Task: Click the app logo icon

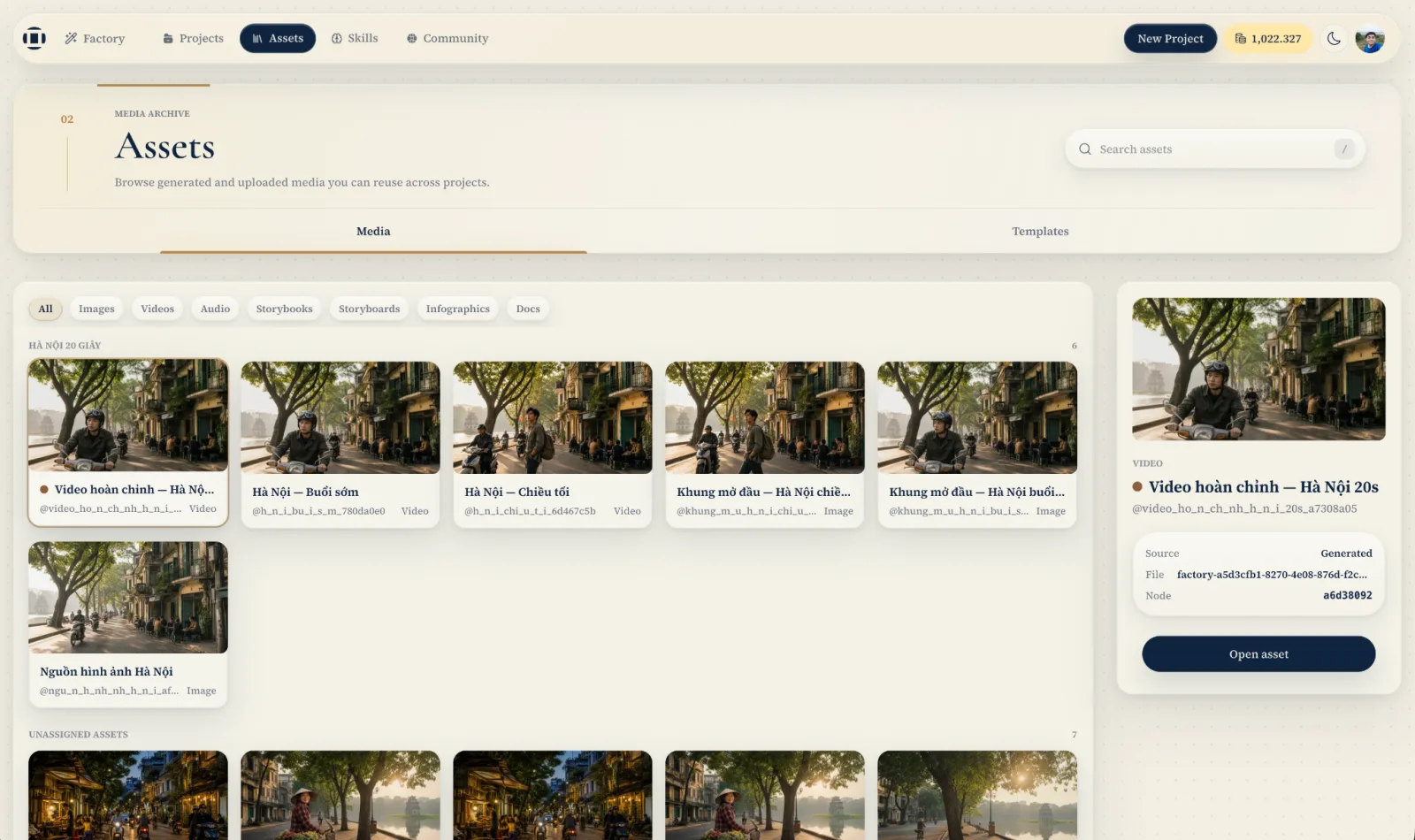Action: (x=34, y=38)
